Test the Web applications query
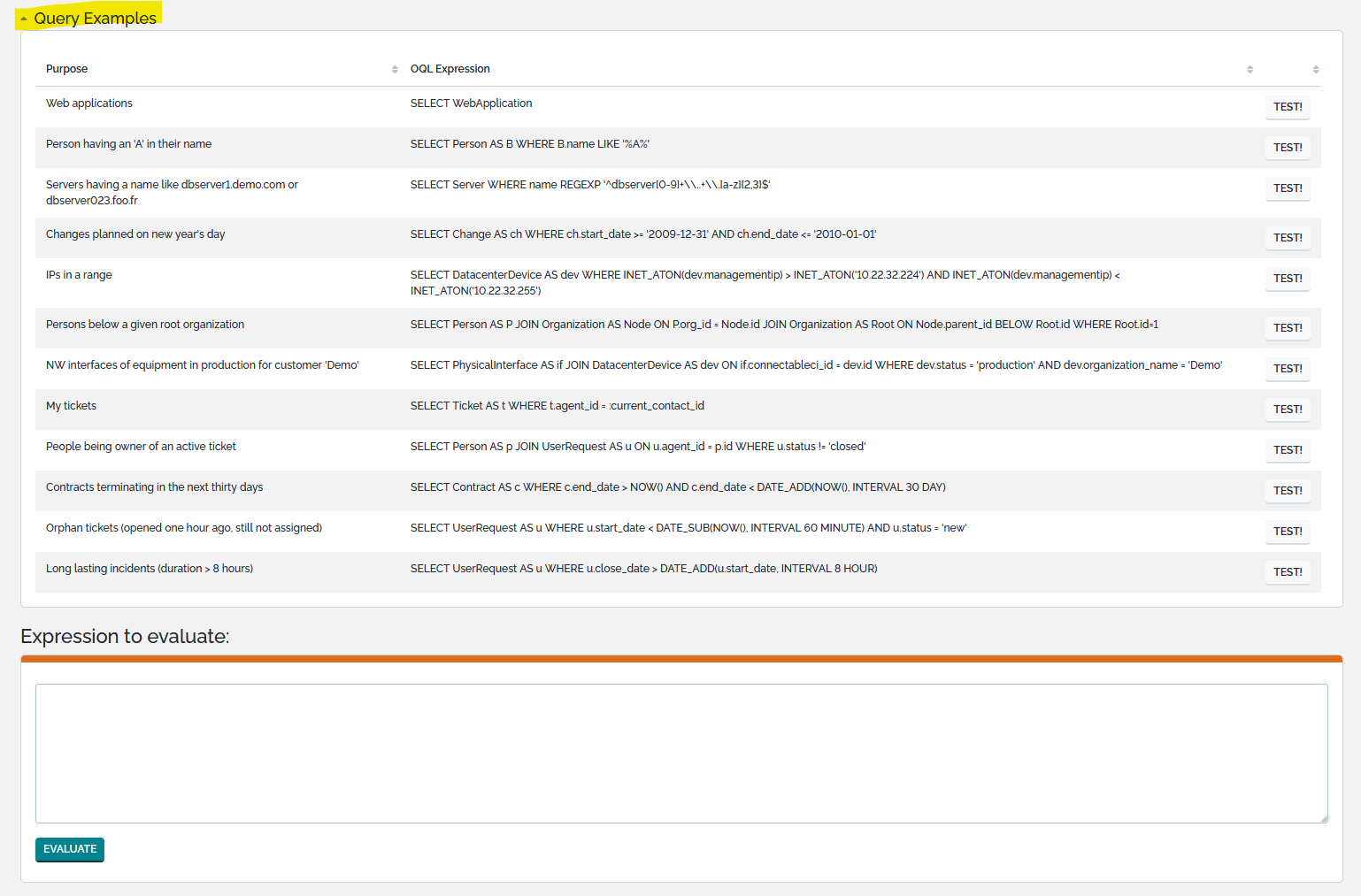 [1287, 107]
